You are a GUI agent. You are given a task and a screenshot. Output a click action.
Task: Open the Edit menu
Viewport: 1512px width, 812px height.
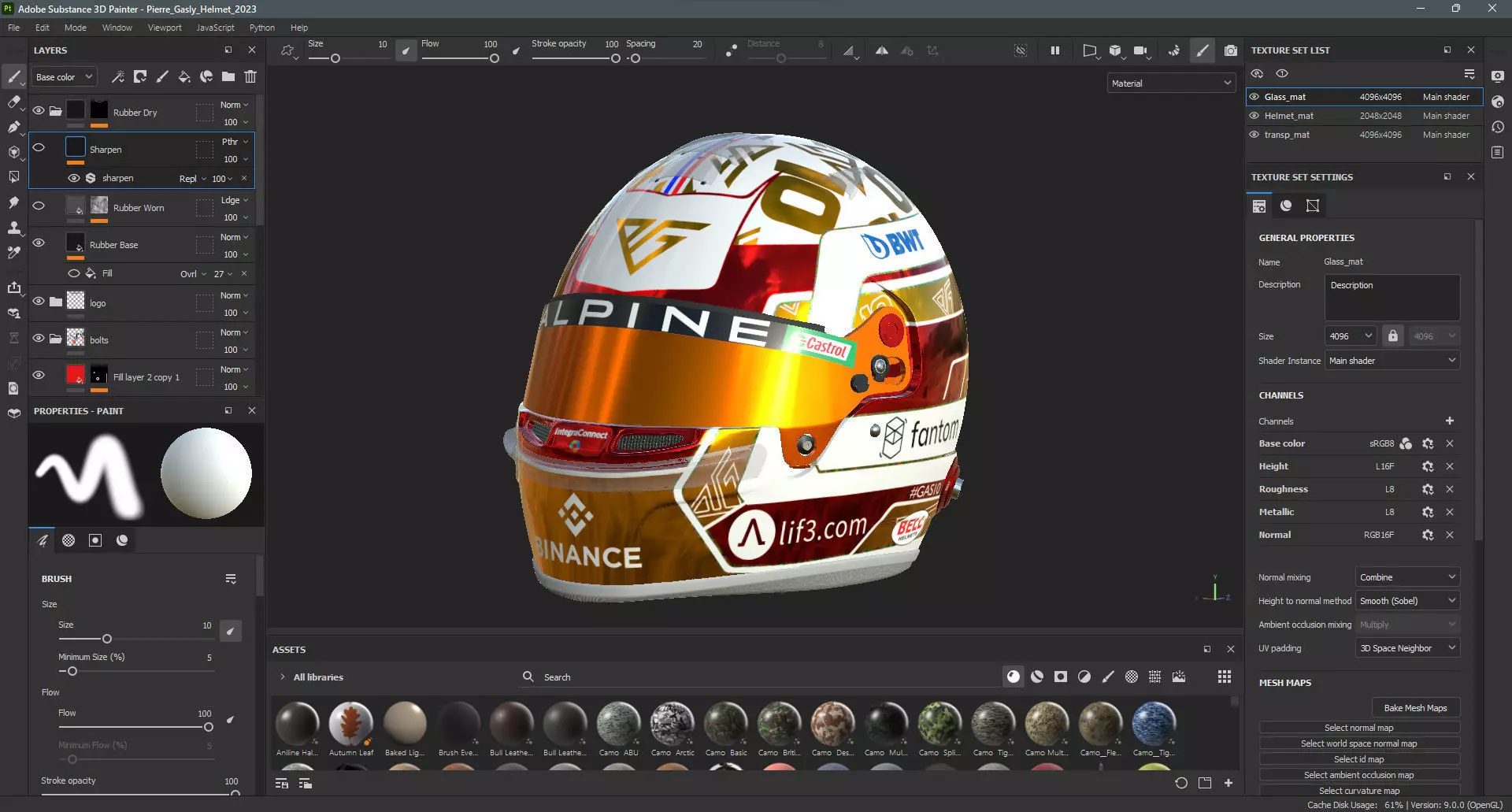pyautogui.click(x=43, y=28)
